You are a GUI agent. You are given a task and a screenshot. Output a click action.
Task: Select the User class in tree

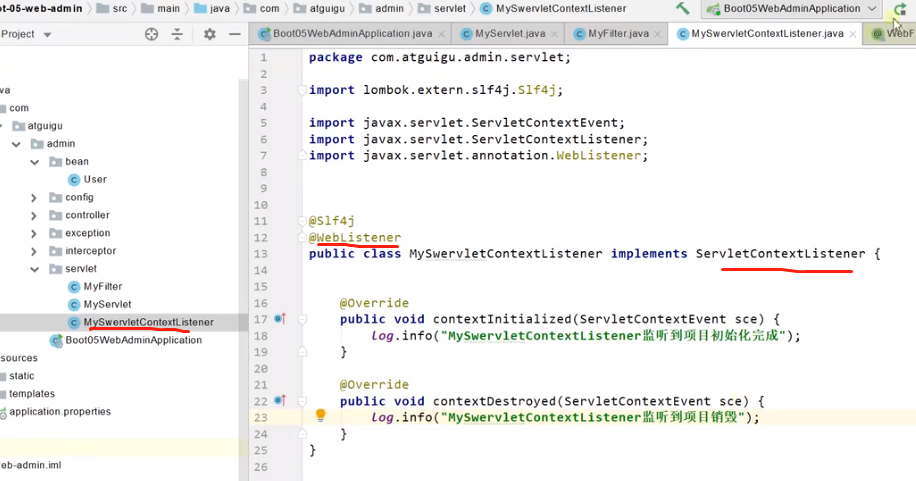tap(88, 179)
